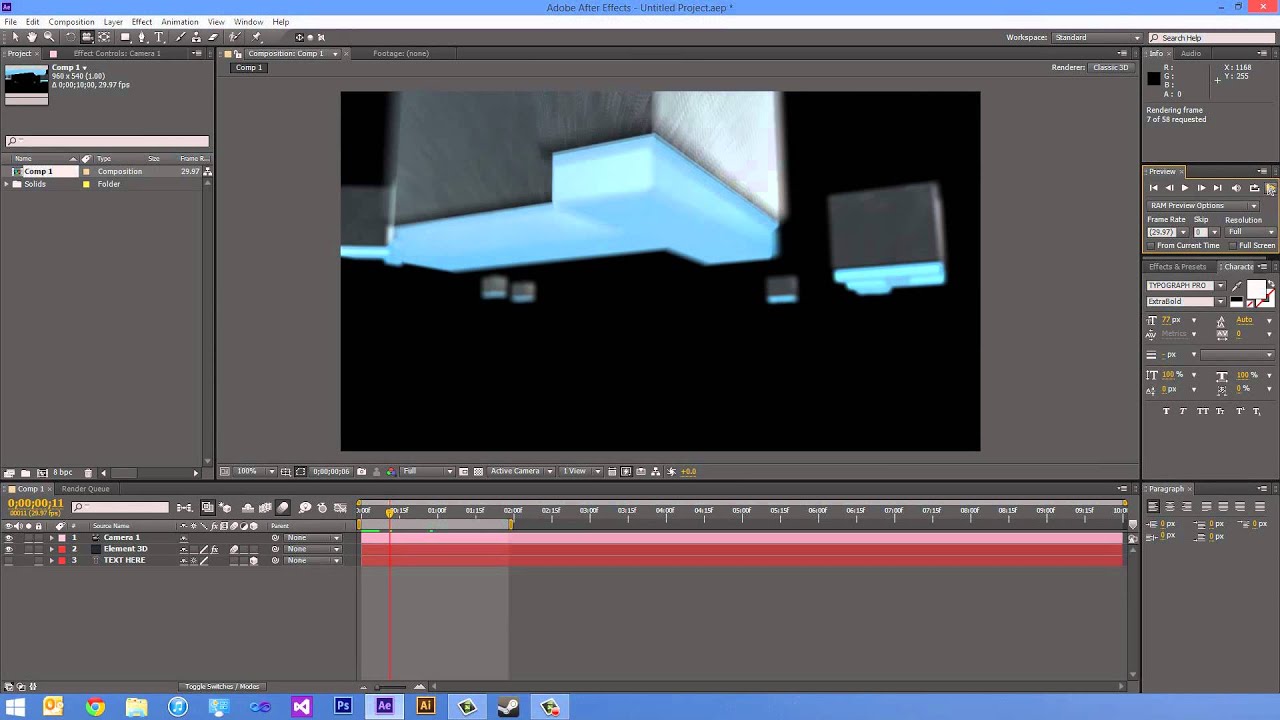The image size is (1280, 720).
Task: Click Toggle Switches / Modes button
Action: click(222, 686)
